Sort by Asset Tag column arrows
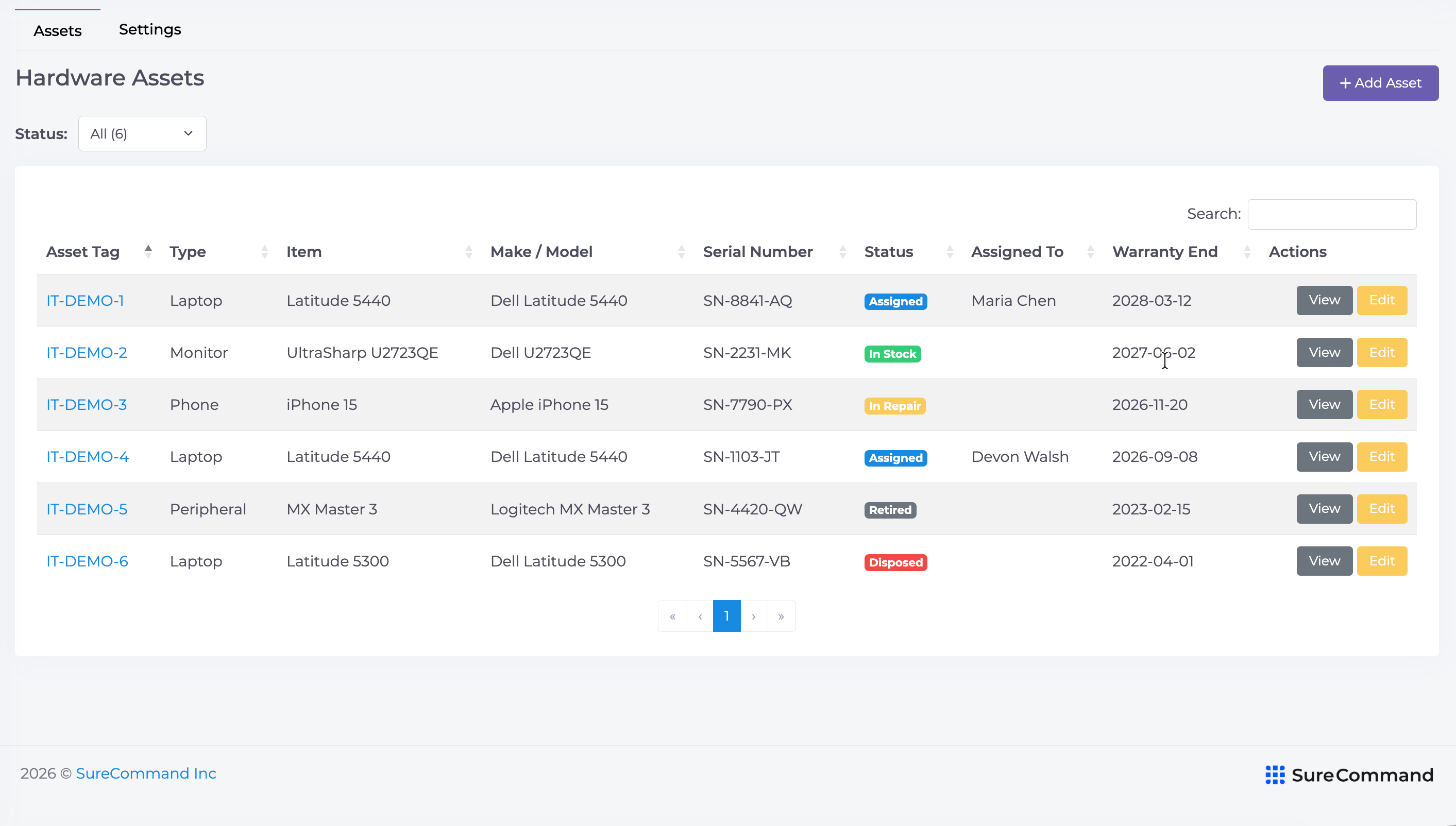The height and width of the screenshot is (826, 1456). click(x=148, y=251)
